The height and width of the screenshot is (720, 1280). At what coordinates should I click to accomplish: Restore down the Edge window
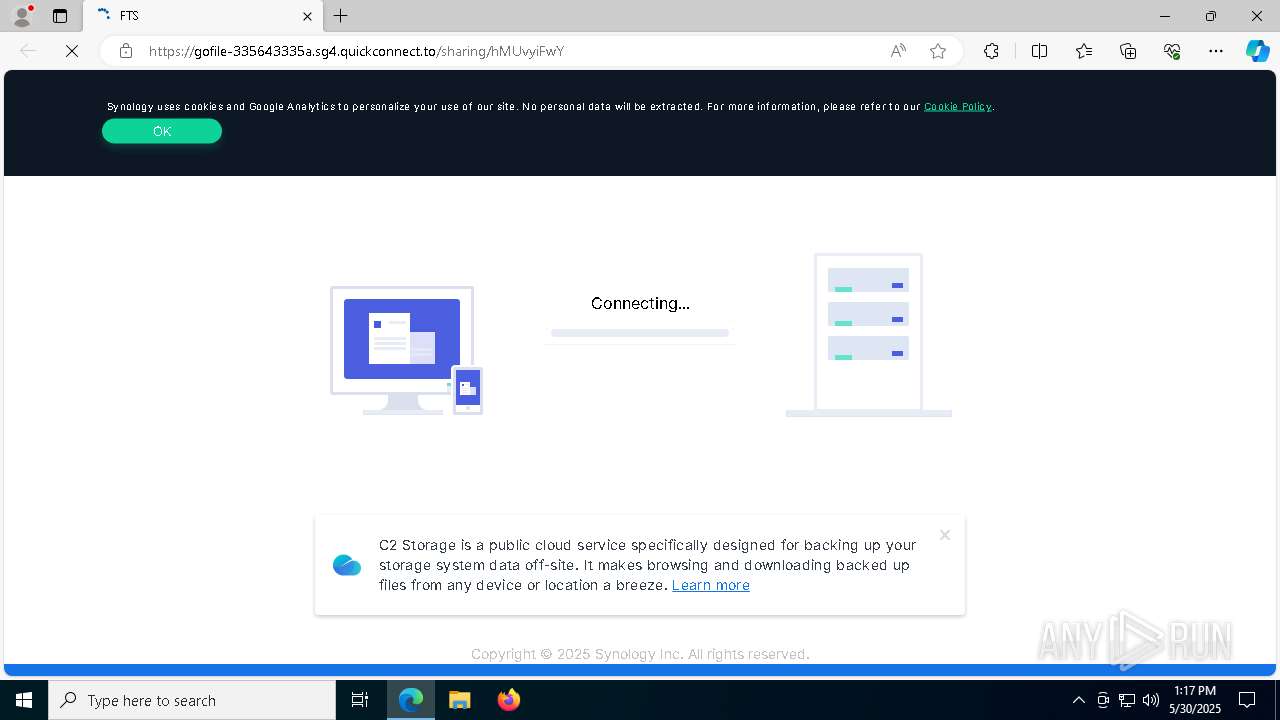[x=1211, y=16]
